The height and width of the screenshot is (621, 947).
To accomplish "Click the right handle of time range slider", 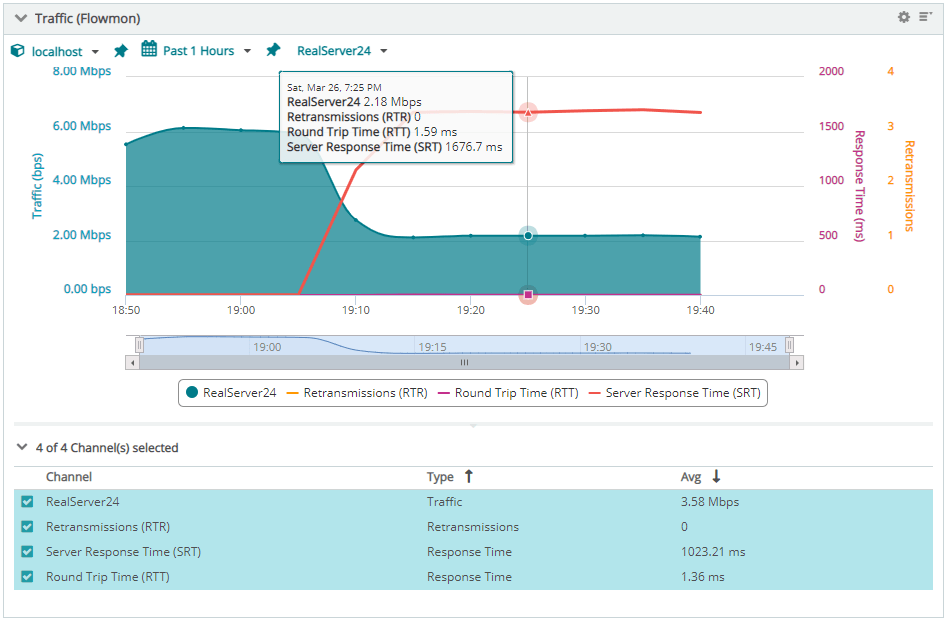I will pyautogui.click(x=789, y=345).
